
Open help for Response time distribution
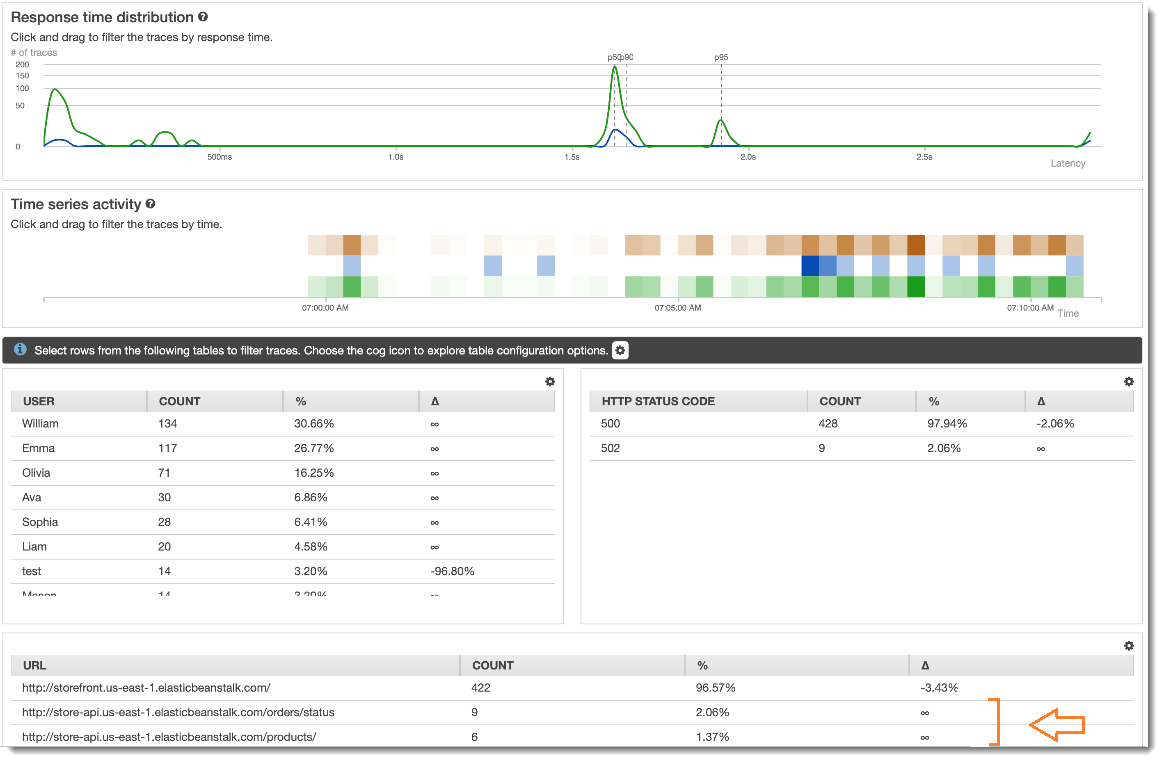pos(203,17)
